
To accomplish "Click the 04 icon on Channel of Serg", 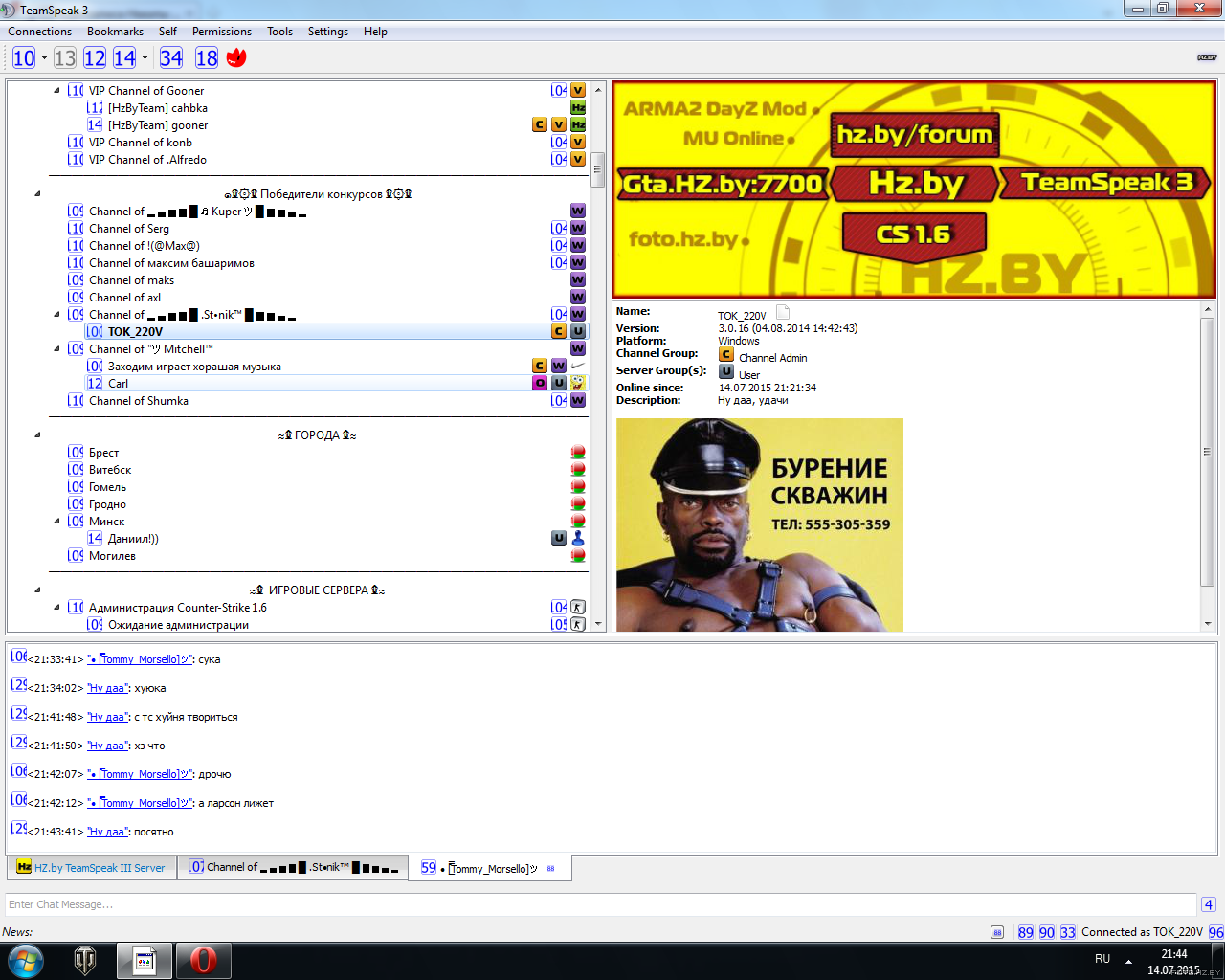I will (559, 229).
